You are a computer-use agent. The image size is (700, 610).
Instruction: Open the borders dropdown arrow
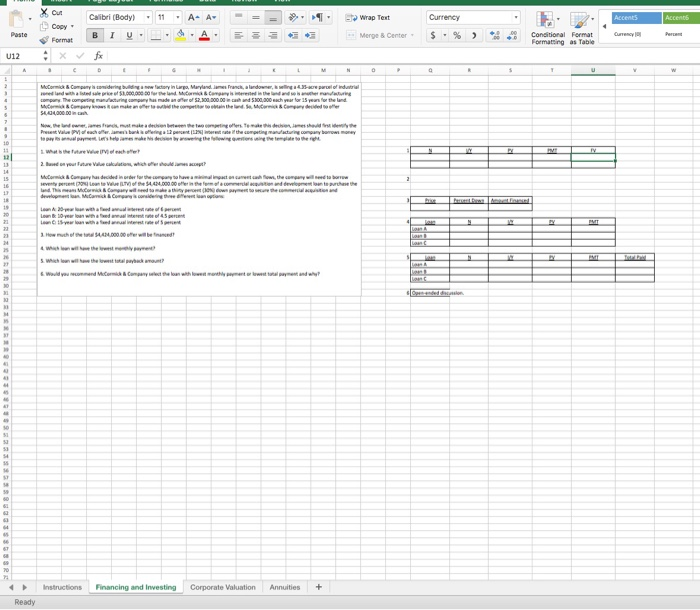click(x=167, y=35)
